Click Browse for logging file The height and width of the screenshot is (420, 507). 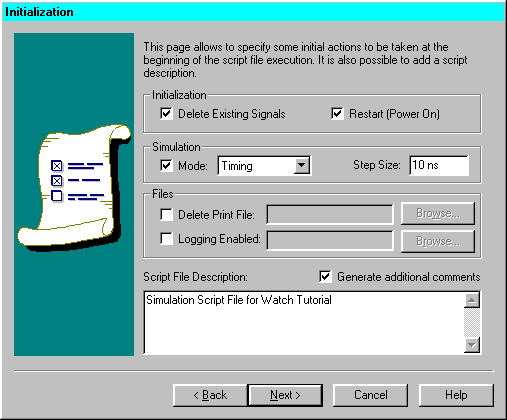point(438,241)
